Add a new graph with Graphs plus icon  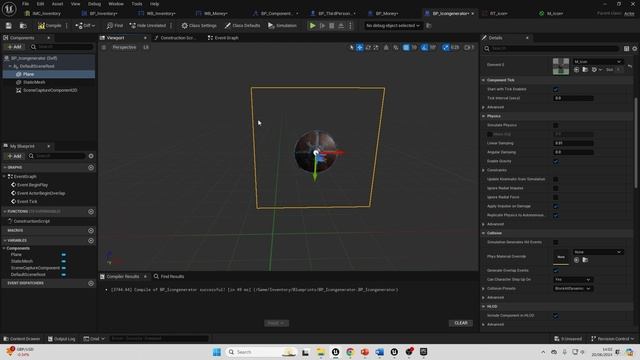(x=91, y=167)
